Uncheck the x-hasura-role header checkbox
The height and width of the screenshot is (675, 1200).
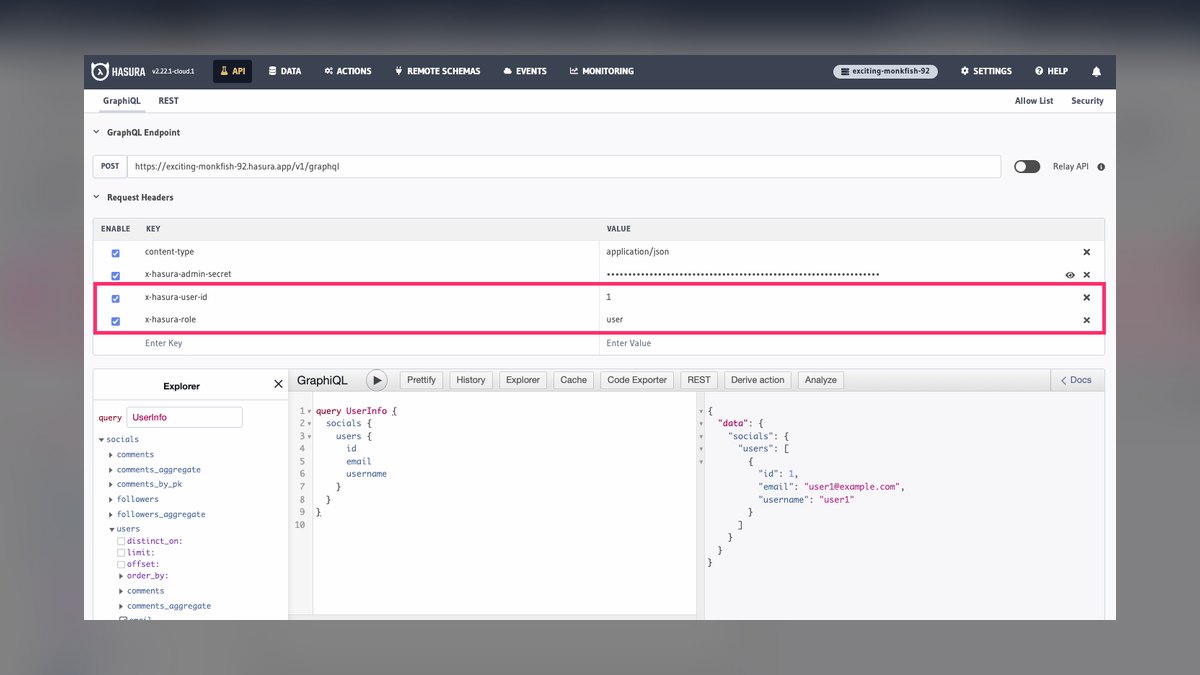pyautogui.click(x=116, y=321)
